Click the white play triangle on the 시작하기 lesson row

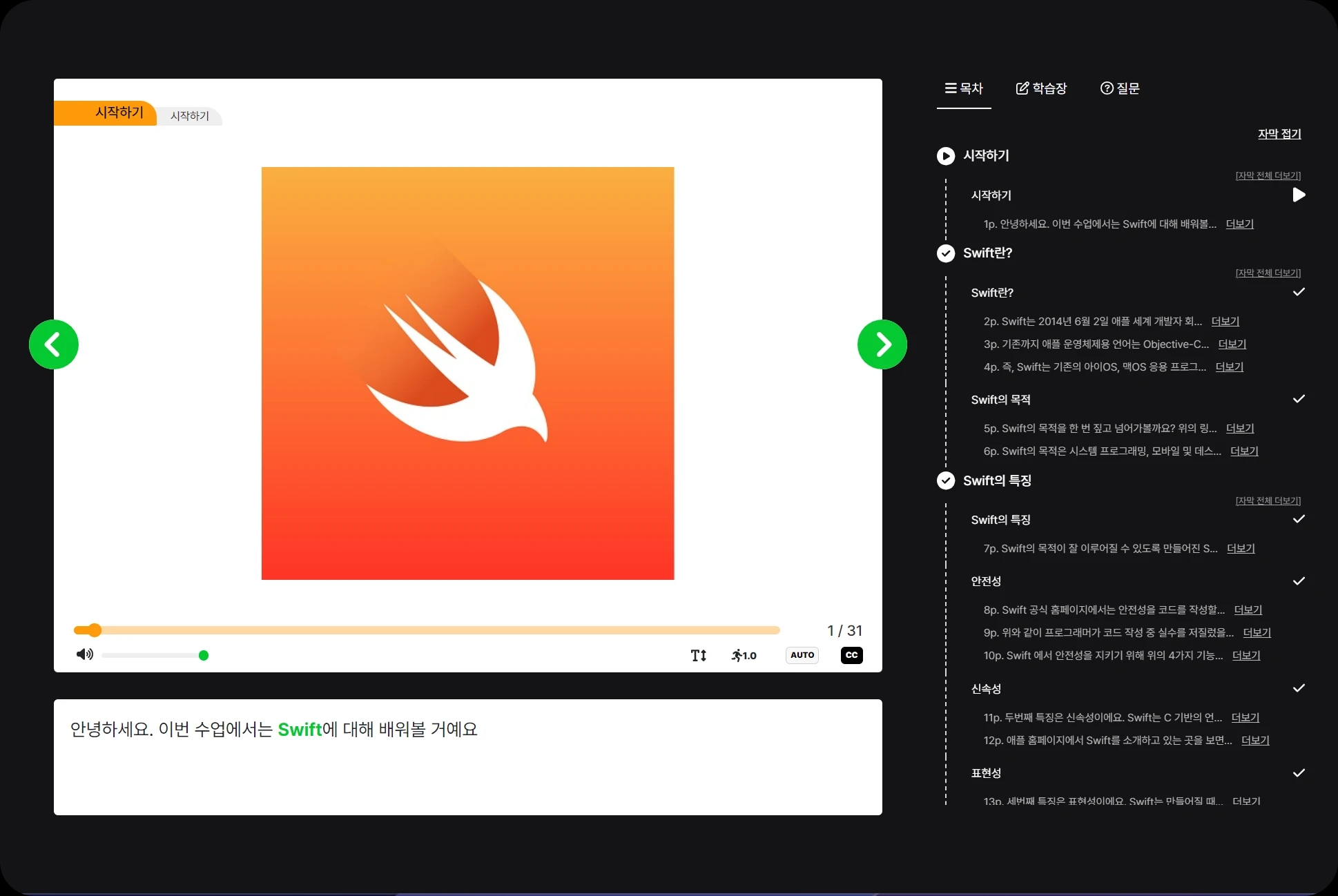(1299, 195)
